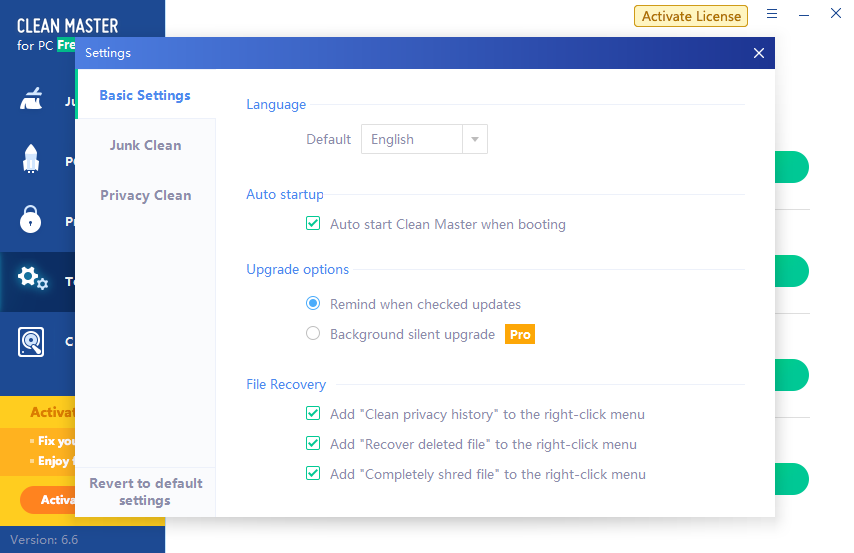Viewport: 854px width, 553px height.
Task: Switch to Junk Clean settings tab
Action: pyautogui.click(x=145, y=145)
